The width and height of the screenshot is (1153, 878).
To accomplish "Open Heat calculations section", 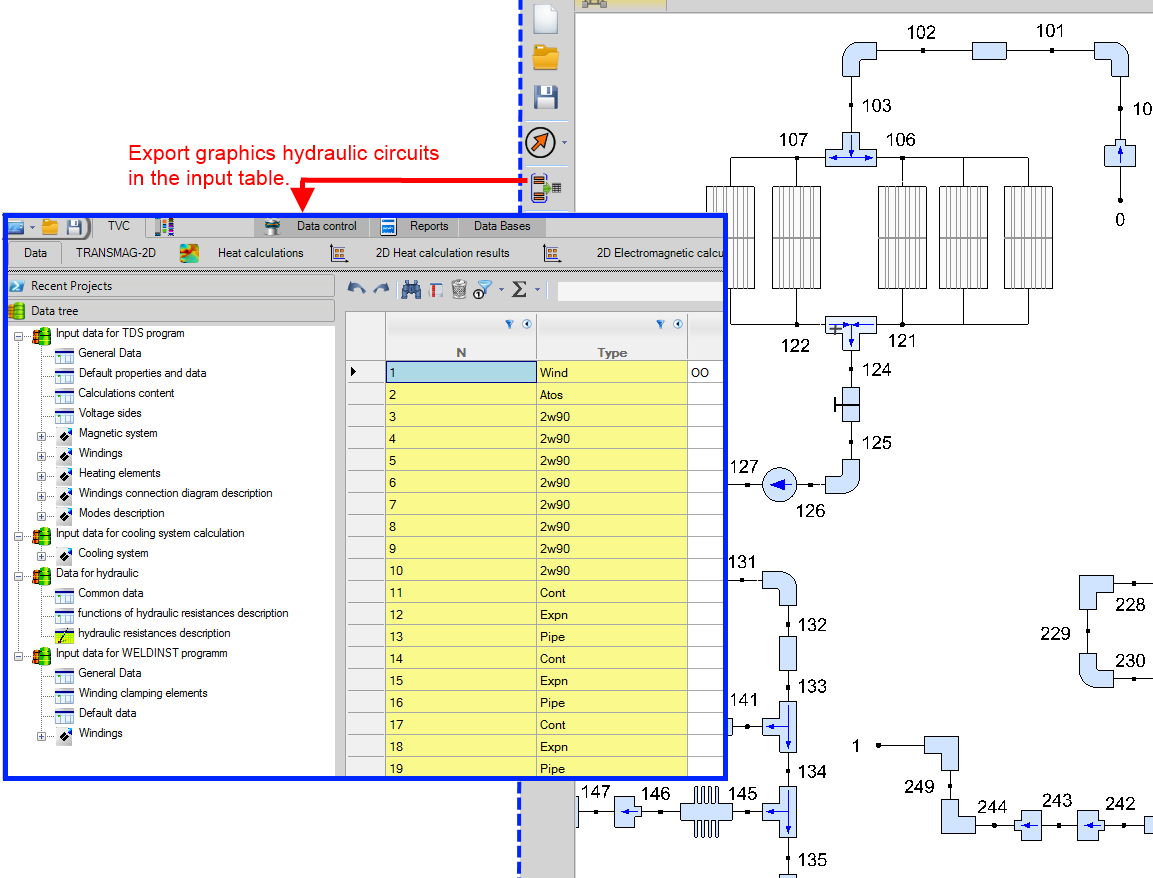I will [260, 253].
